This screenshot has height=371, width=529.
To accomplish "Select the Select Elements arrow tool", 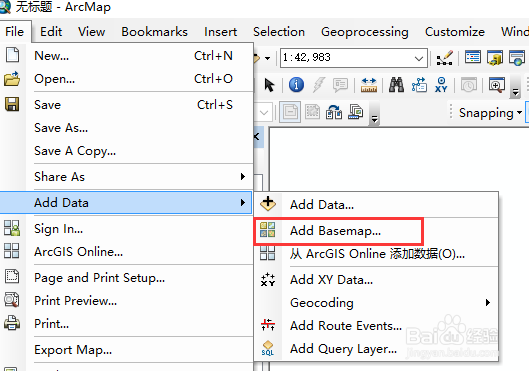I will 269,85.
